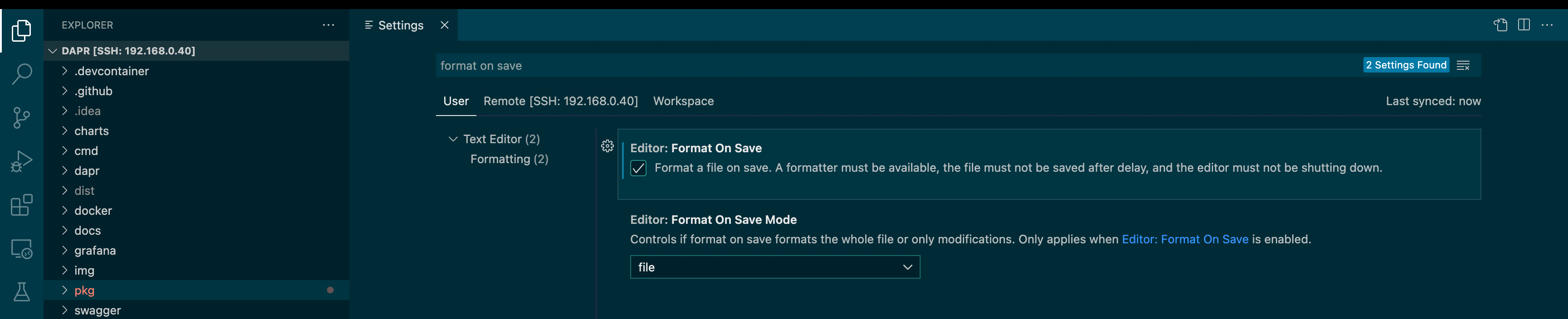Open the Search view in Activity Bar

tap(22, 73)
